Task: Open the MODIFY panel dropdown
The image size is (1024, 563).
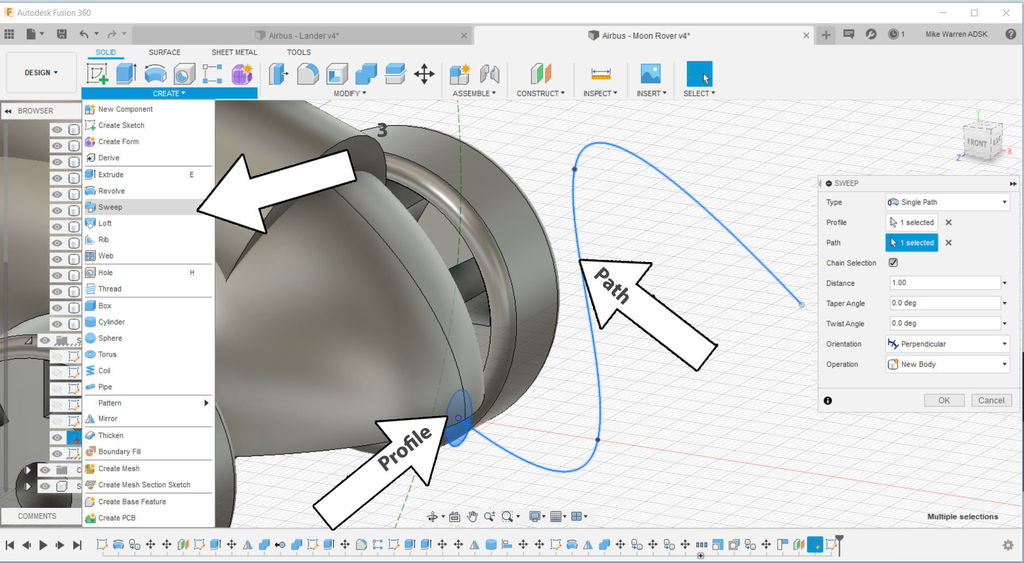Action: pos(347,93)
